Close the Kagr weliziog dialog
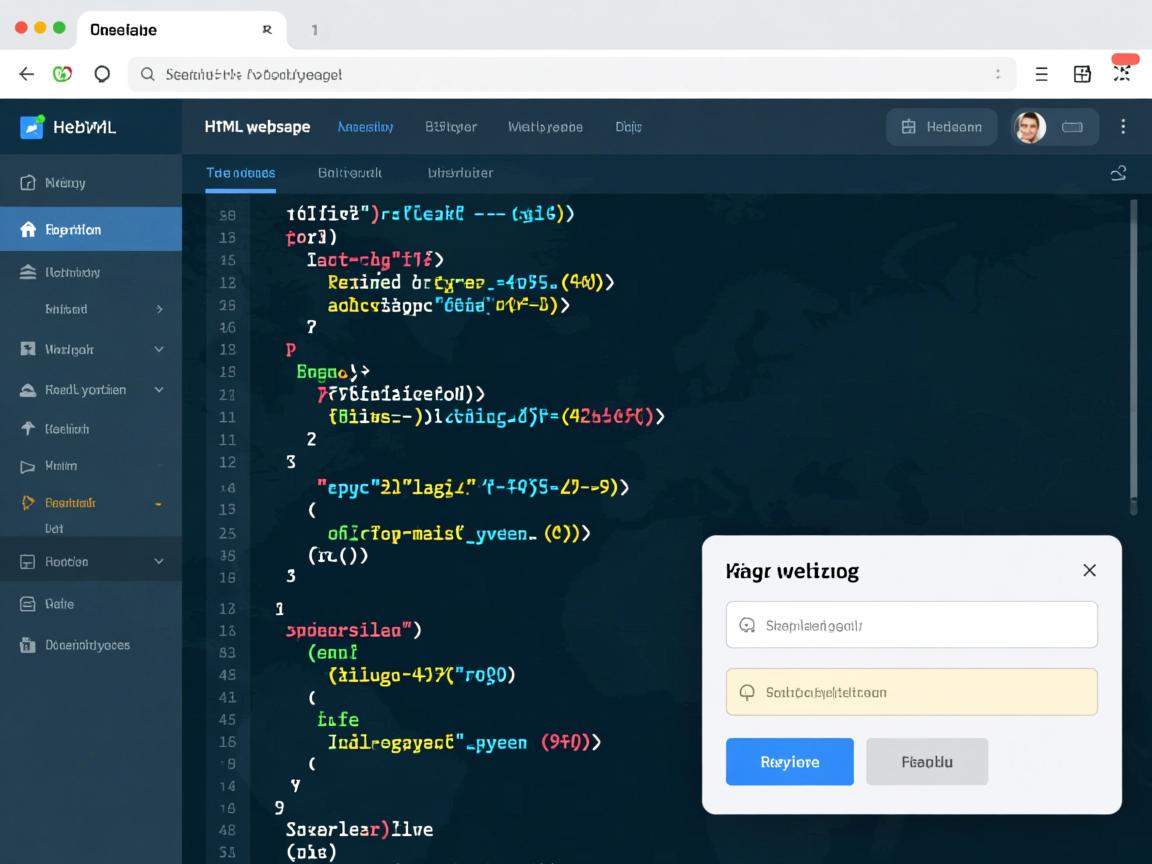The width and height of the screenshot is (1152, 864). pos(1089,570)
